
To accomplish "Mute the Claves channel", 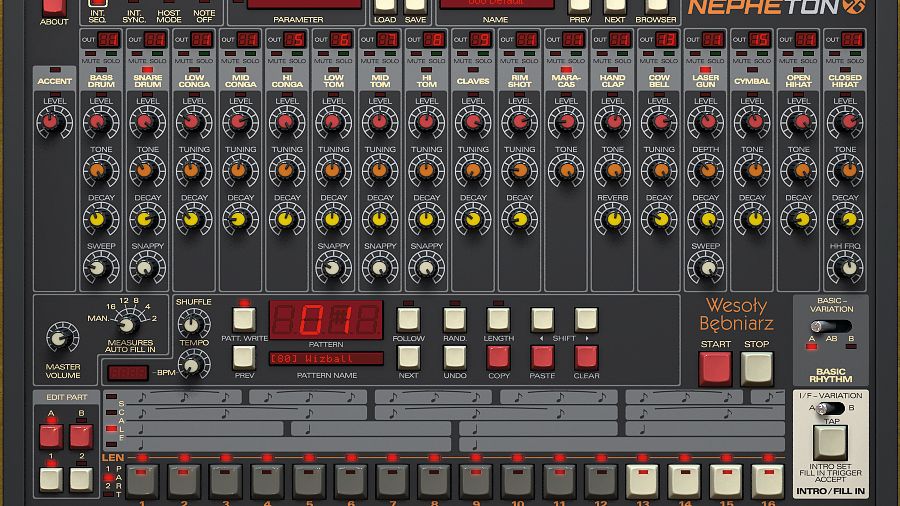I will pyautogui.click(x=463, y=54).
